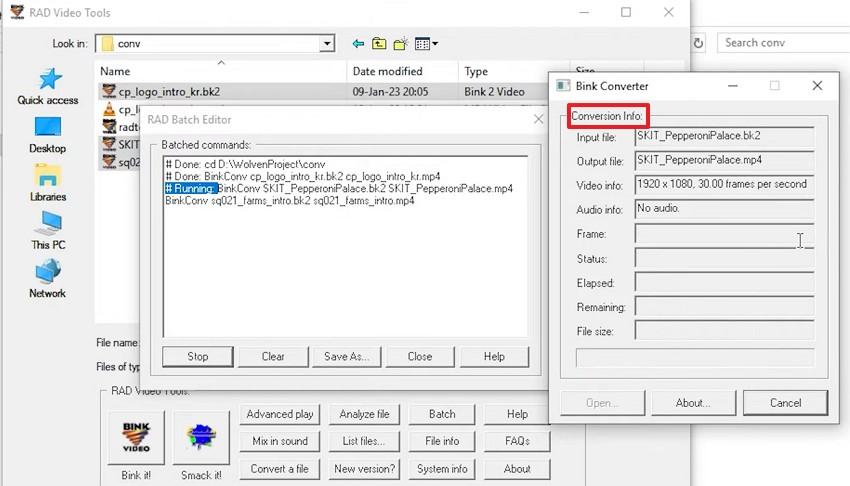Open Quick access in the sidebar
The height and width of the screenshot is (486, 850).
48,87
